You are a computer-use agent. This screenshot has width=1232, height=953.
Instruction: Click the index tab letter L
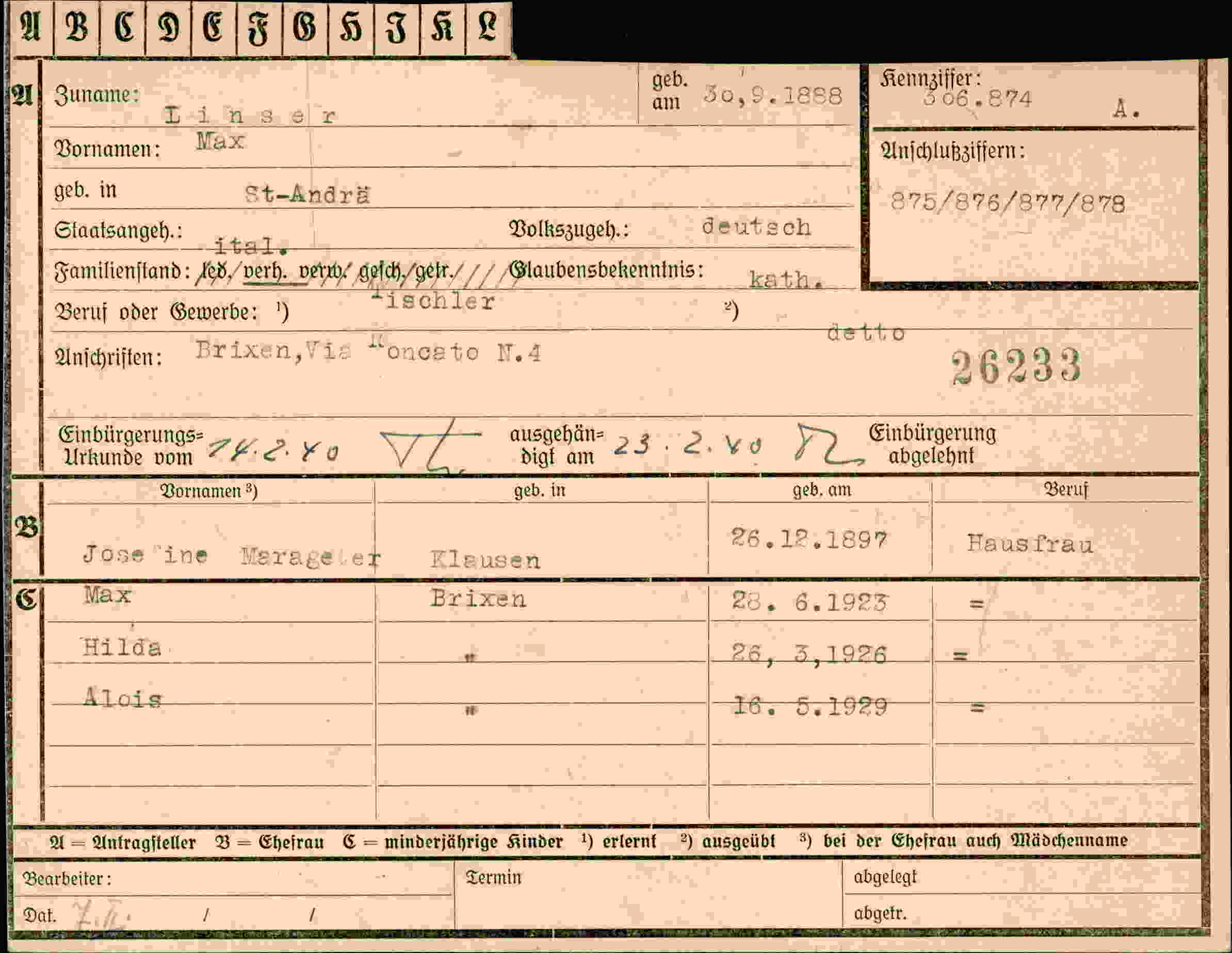coord(488,27)
